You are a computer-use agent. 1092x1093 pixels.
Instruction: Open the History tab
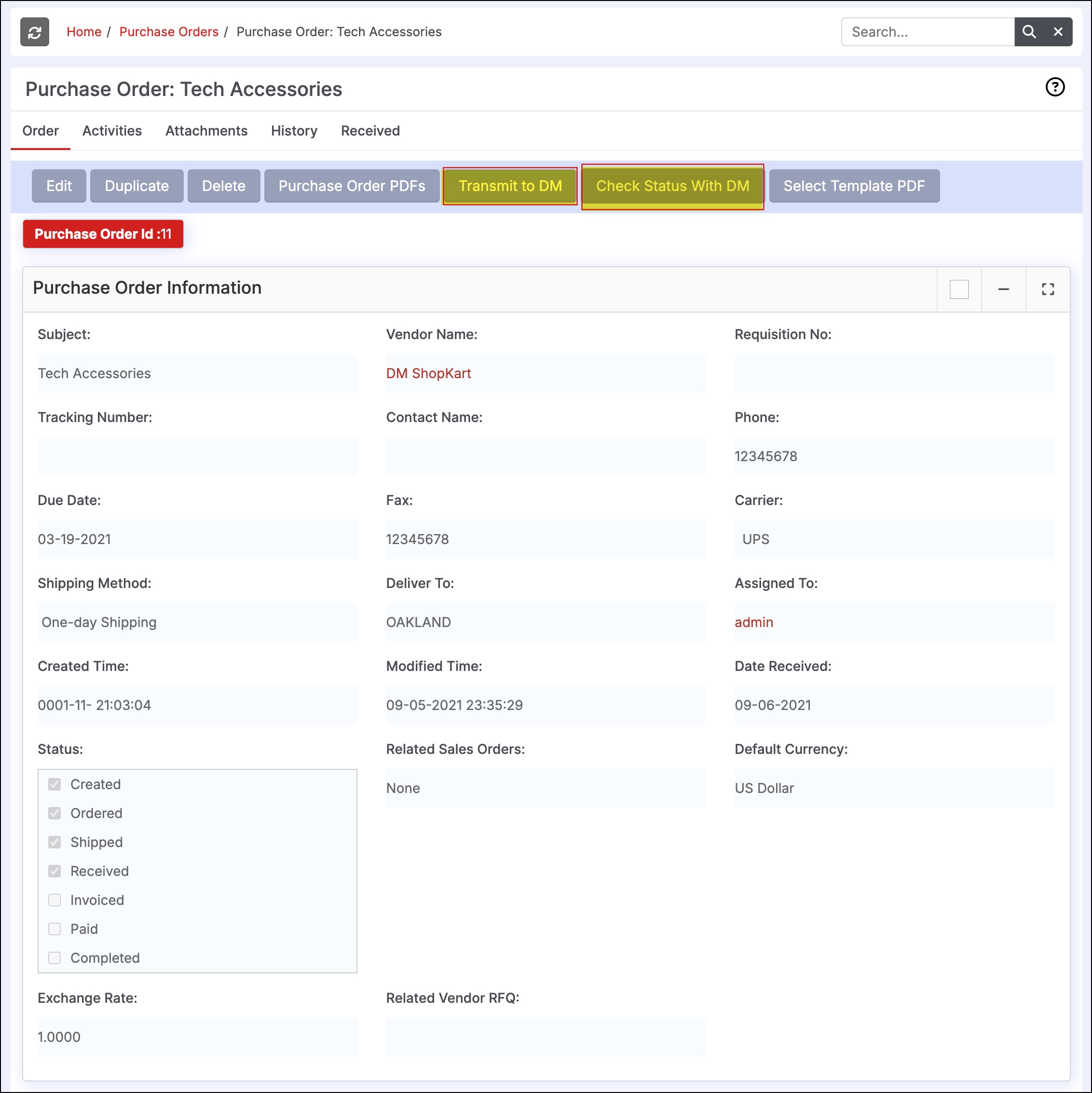tap(294, 131)
